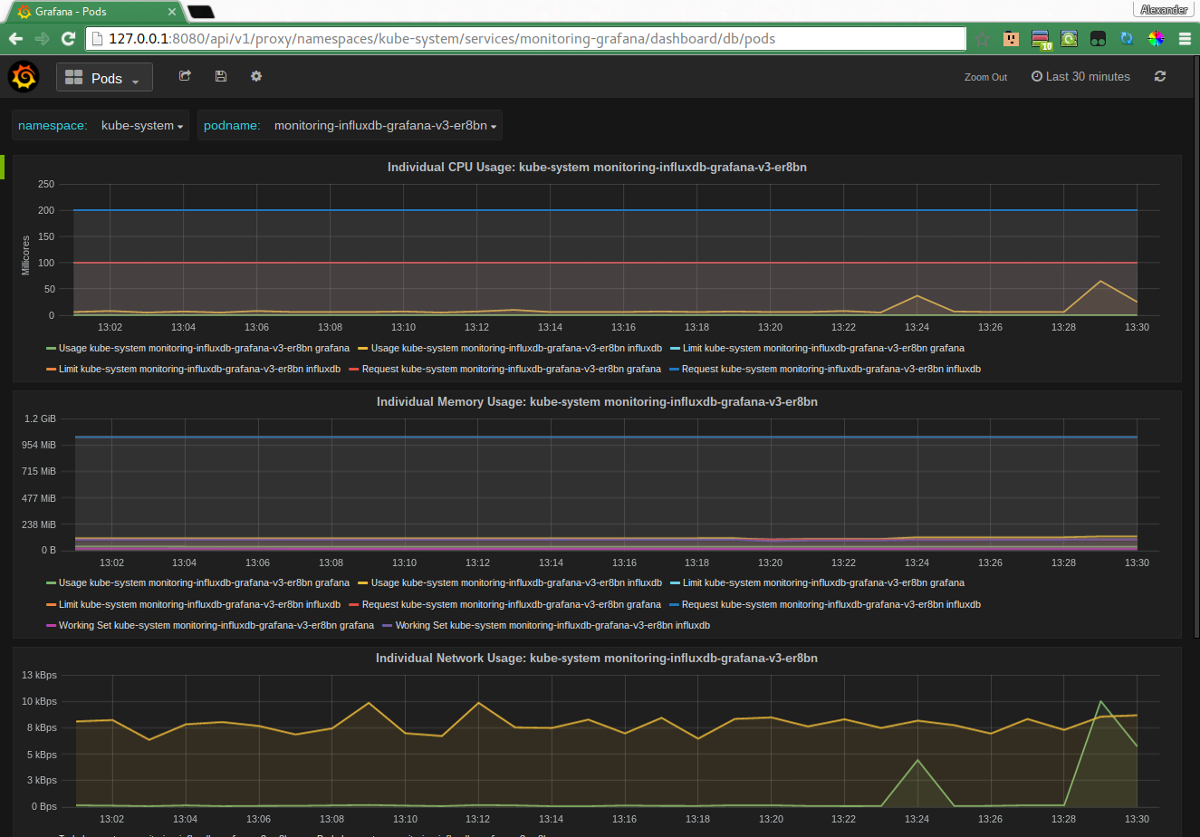
Task: Refresh the dashboard with the refresh icon
Action: (1159, 76)
